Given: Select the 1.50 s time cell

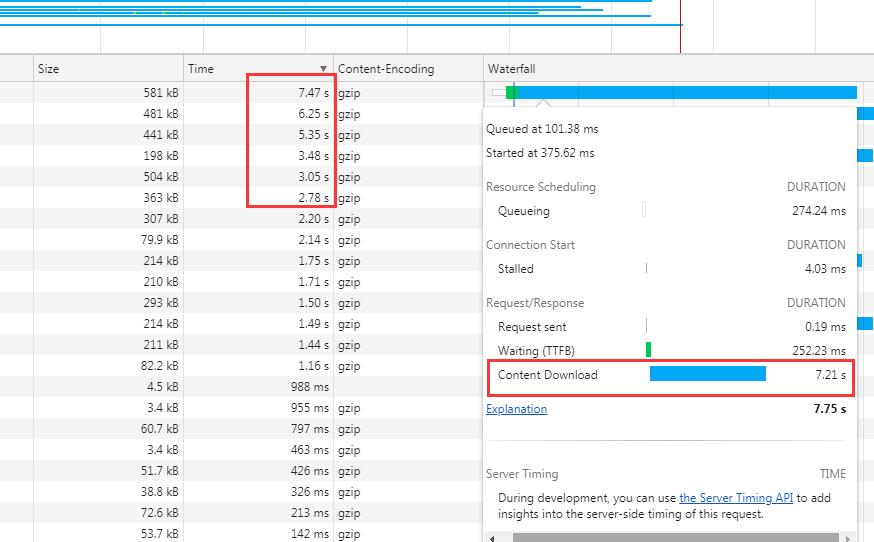Looking at the screenshot, I should coord(258,303).
